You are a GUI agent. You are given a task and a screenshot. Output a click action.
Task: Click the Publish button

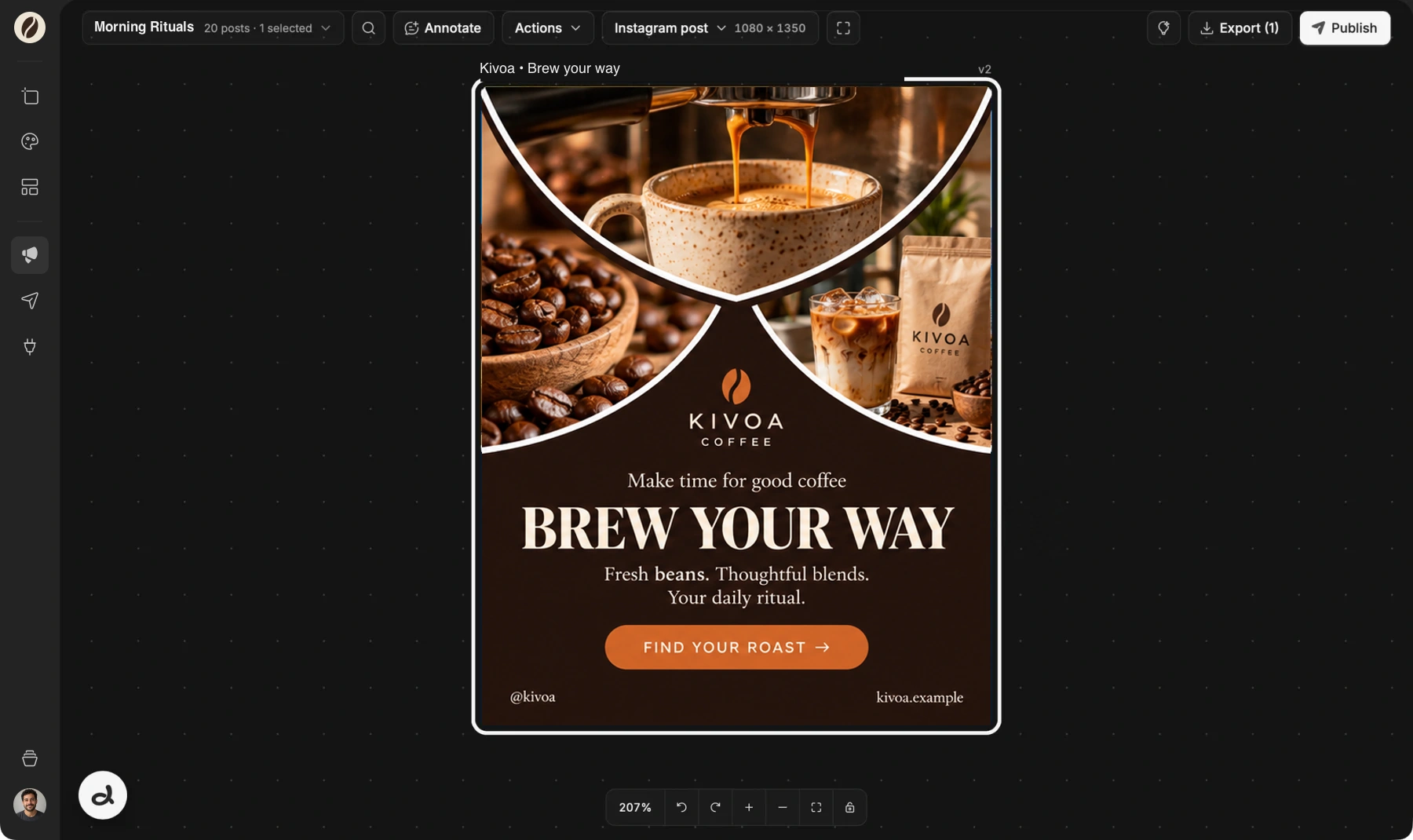coord(1345,28)
